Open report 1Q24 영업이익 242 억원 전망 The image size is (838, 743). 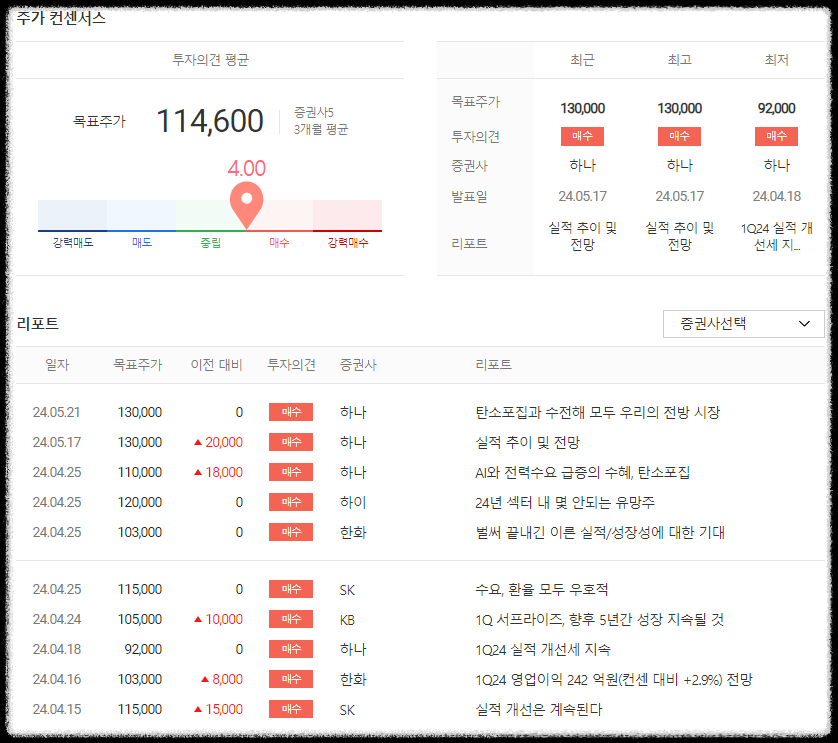(614, 679)
